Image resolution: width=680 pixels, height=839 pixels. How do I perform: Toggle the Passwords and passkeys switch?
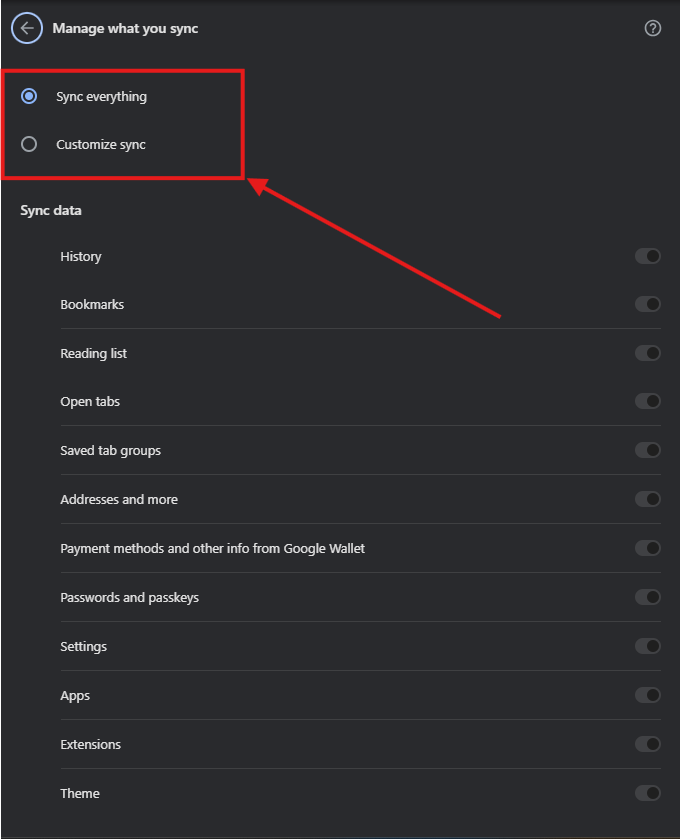647,597
